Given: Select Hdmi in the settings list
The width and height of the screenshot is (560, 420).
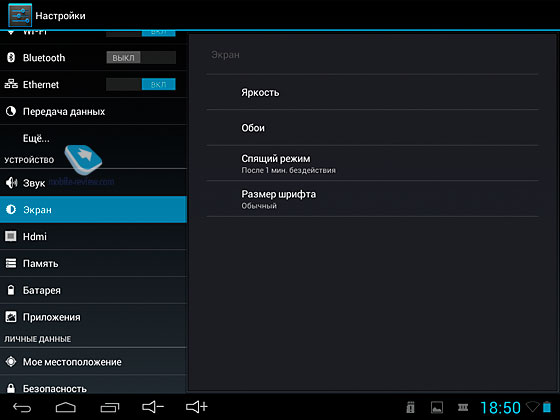Looking at the screenshot, I should [94, 236].
